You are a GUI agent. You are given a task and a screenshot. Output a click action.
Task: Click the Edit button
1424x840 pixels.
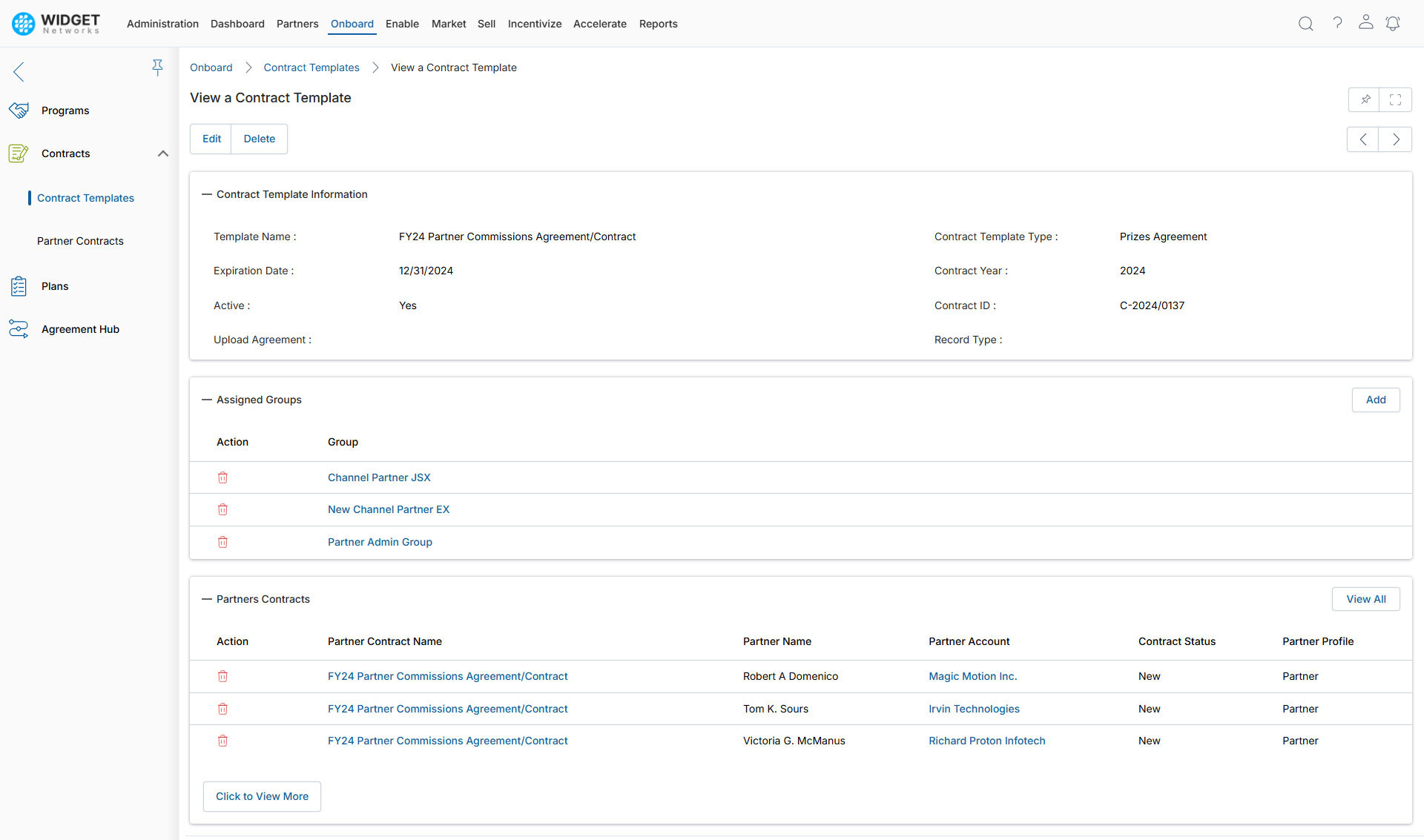(x=211, y=139)
